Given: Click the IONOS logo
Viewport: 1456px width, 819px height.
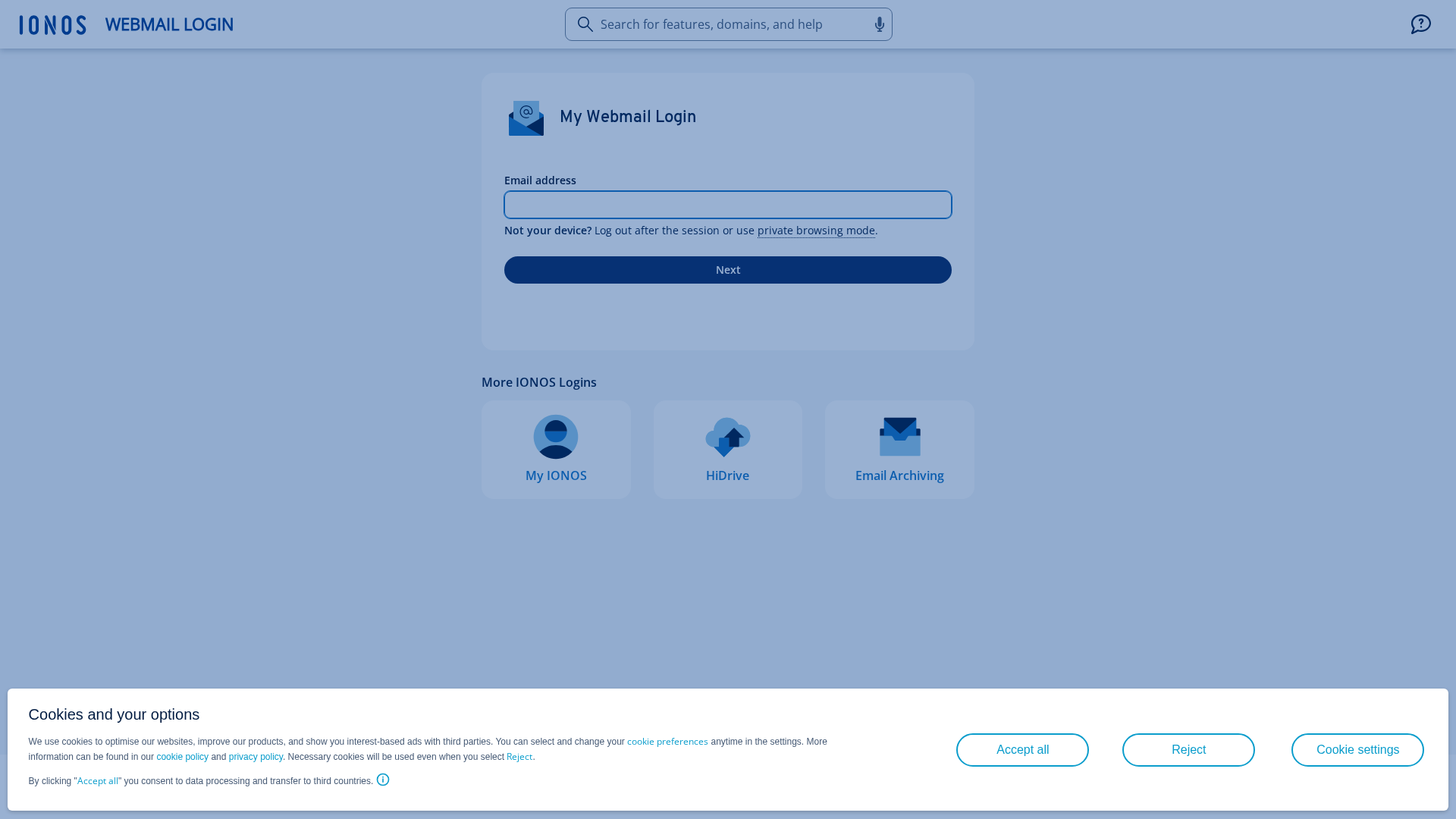Looking at the screenshot, I should pos(52,25).
